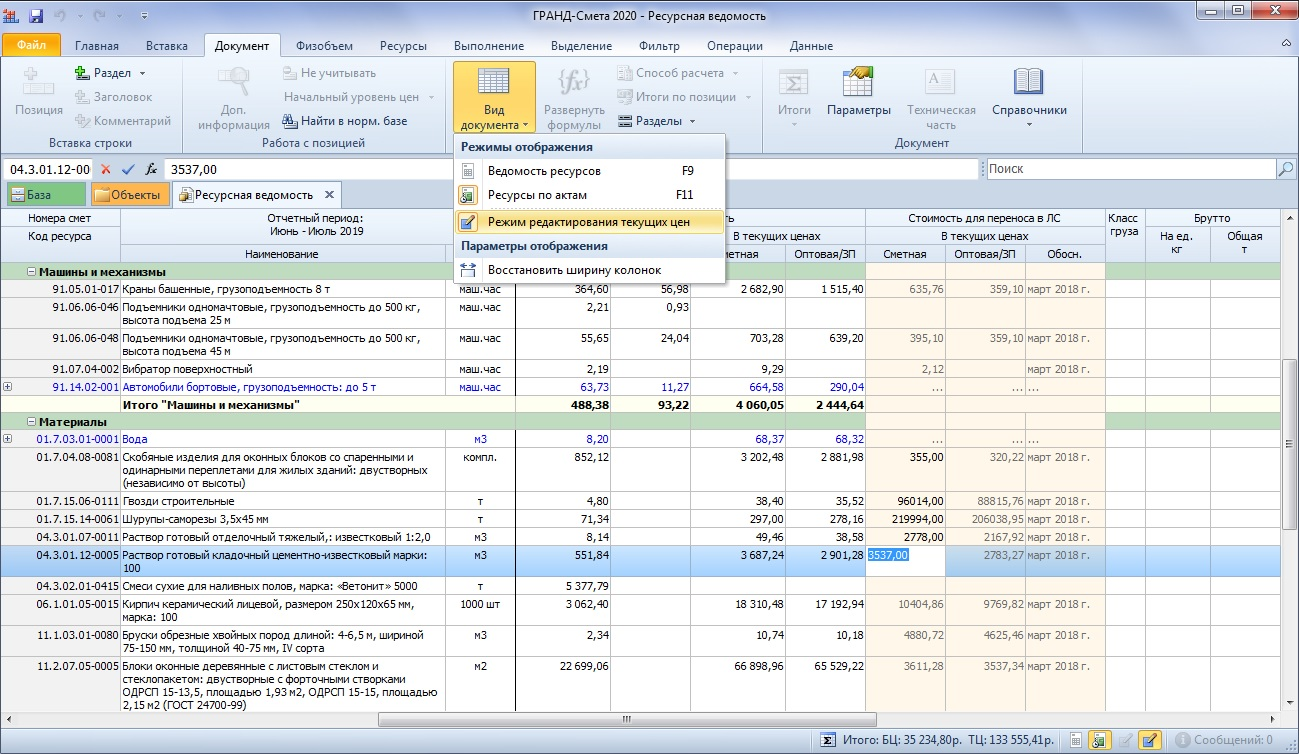The width and height of the screenshot is (1299, 754).
Task: Click the Save icon in quick access toolbar
Action: 37,16
